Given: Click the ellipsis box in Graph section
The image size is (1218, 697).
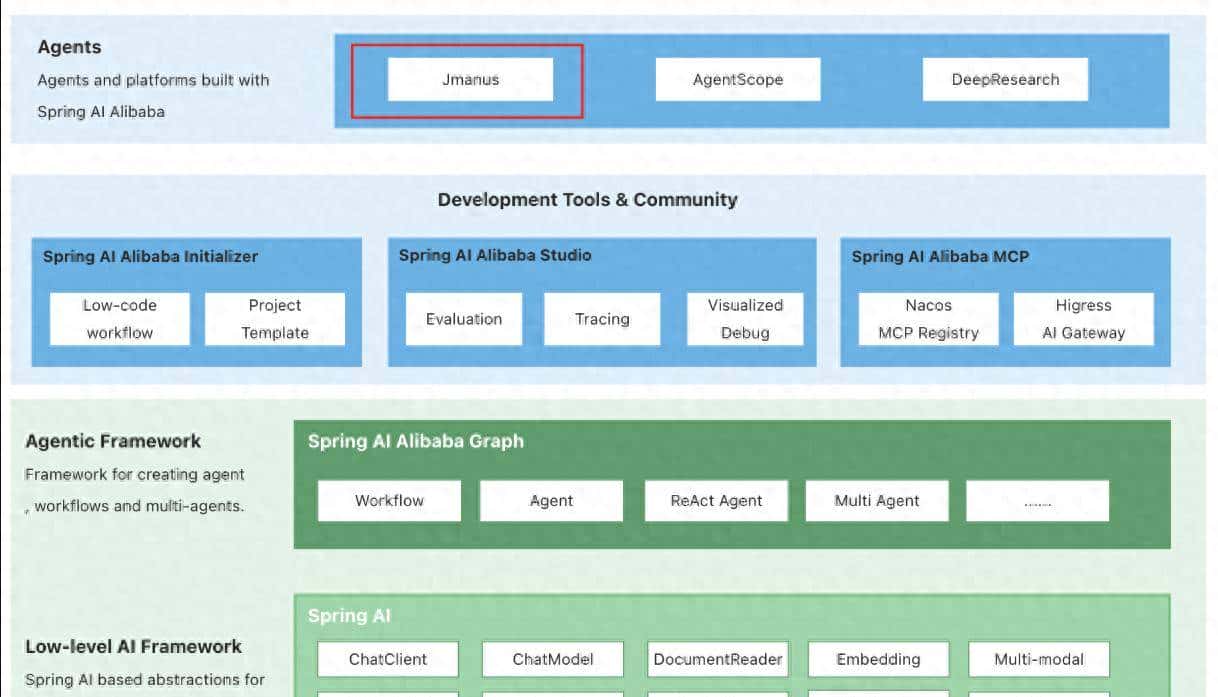Looking at the screenshot, I should [1037, 501].
